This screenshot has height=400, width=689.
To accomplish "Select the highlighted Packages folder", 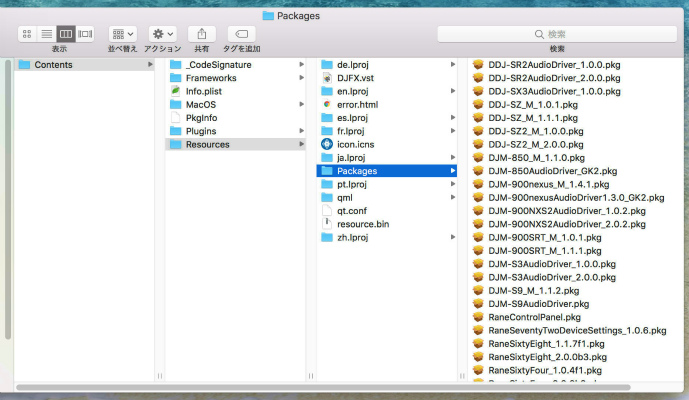I will pos(387,171).
